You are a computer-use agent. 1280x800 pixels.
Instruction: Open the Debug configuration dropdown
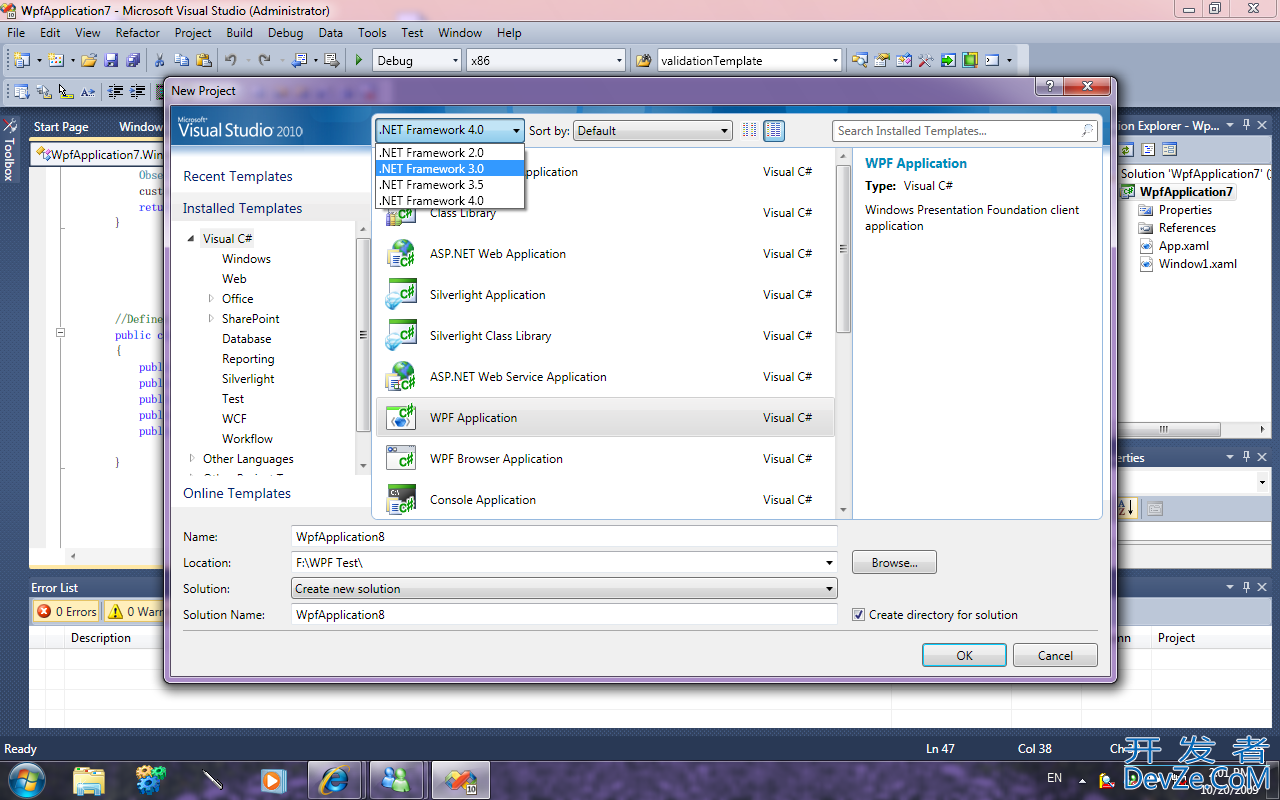(417, 60)
